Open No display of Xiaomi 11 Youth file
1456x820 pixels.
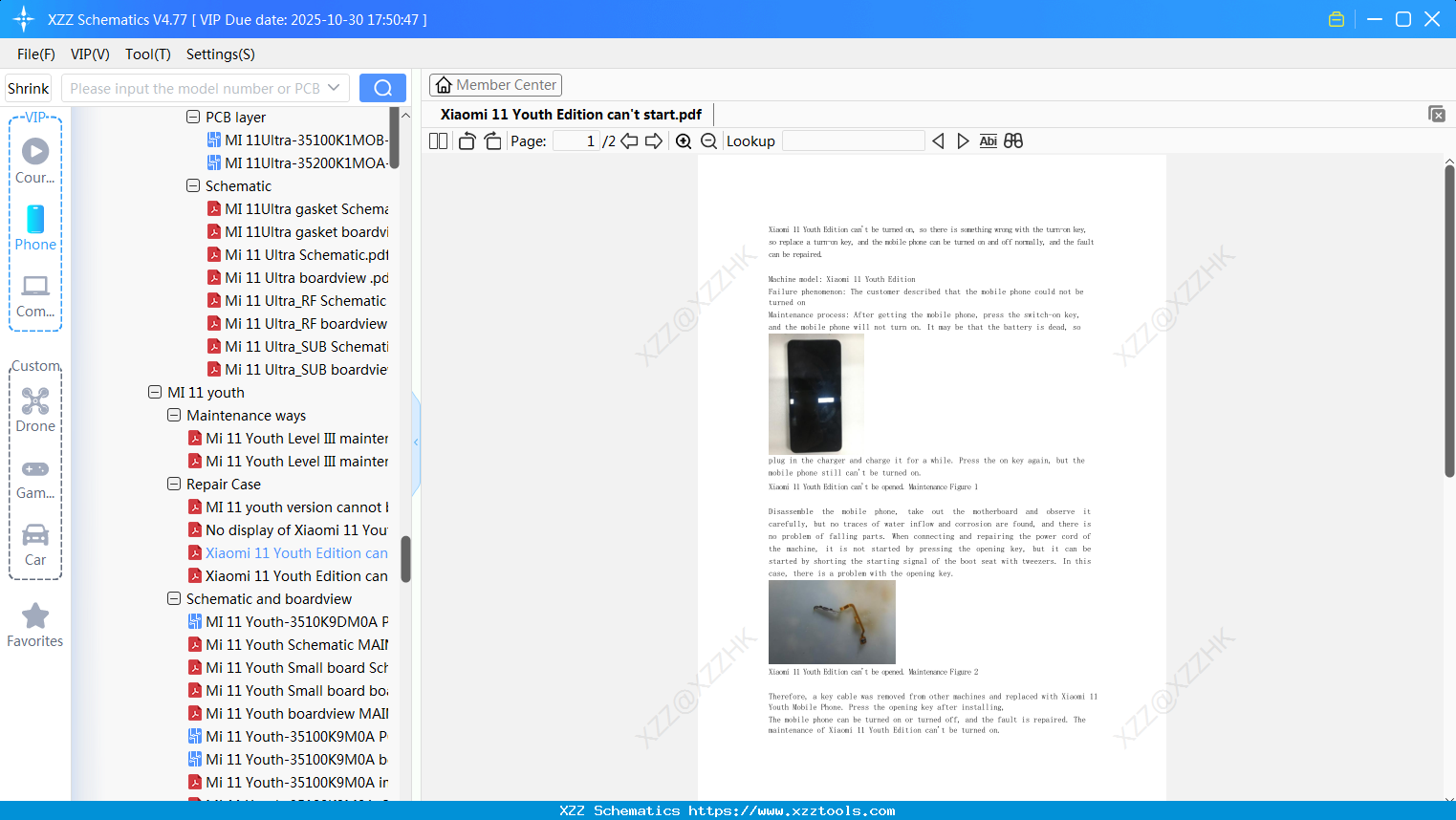[289, 529]
